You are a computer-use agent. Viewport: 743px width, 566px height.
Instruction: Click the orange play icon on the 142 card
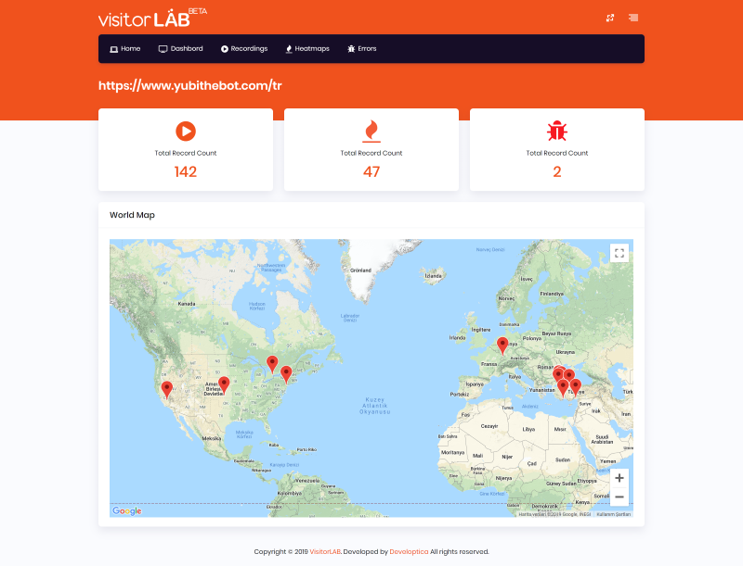point(186,131)
